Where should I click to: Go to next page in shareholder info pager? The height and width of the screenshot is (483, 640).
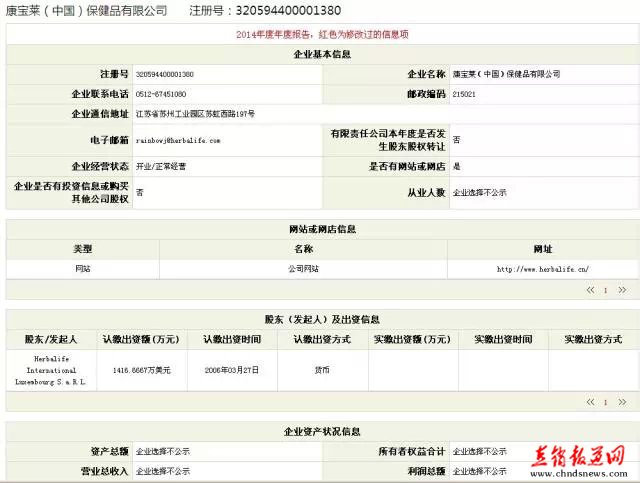pos(622,402)
